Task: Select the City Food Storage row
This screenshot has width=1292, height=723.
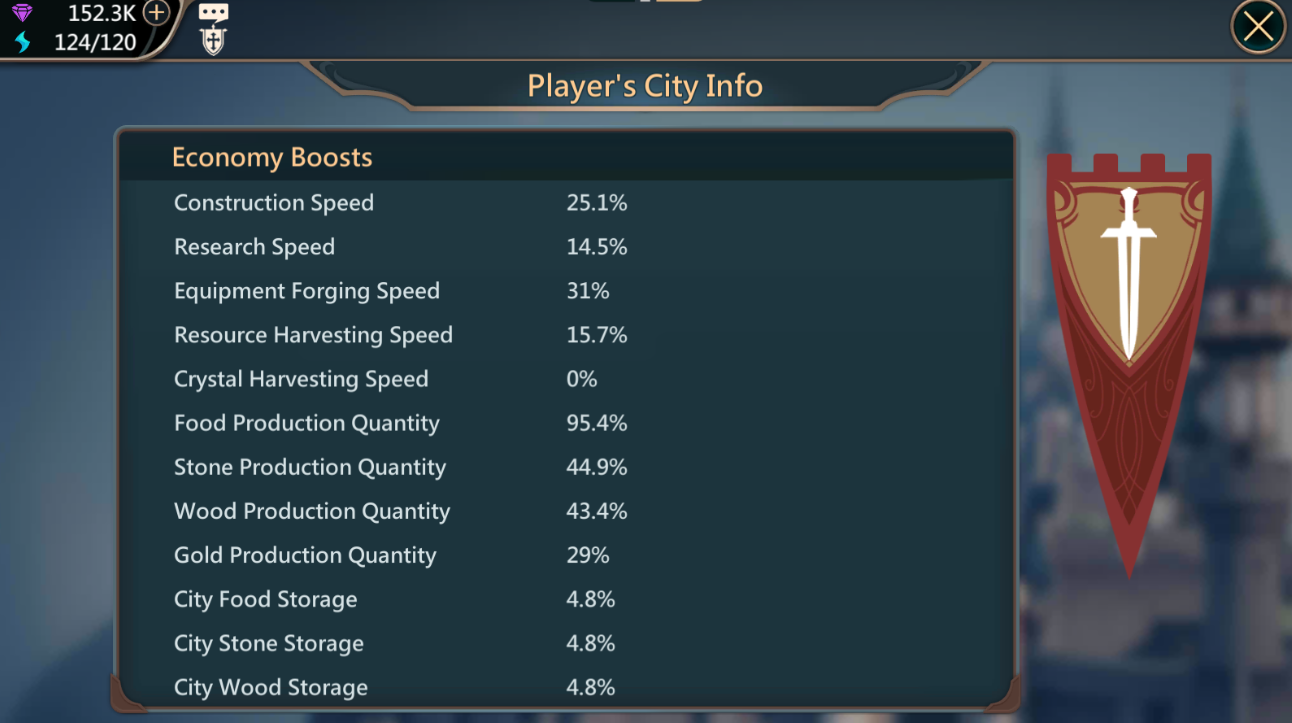Action: (566, 599)
